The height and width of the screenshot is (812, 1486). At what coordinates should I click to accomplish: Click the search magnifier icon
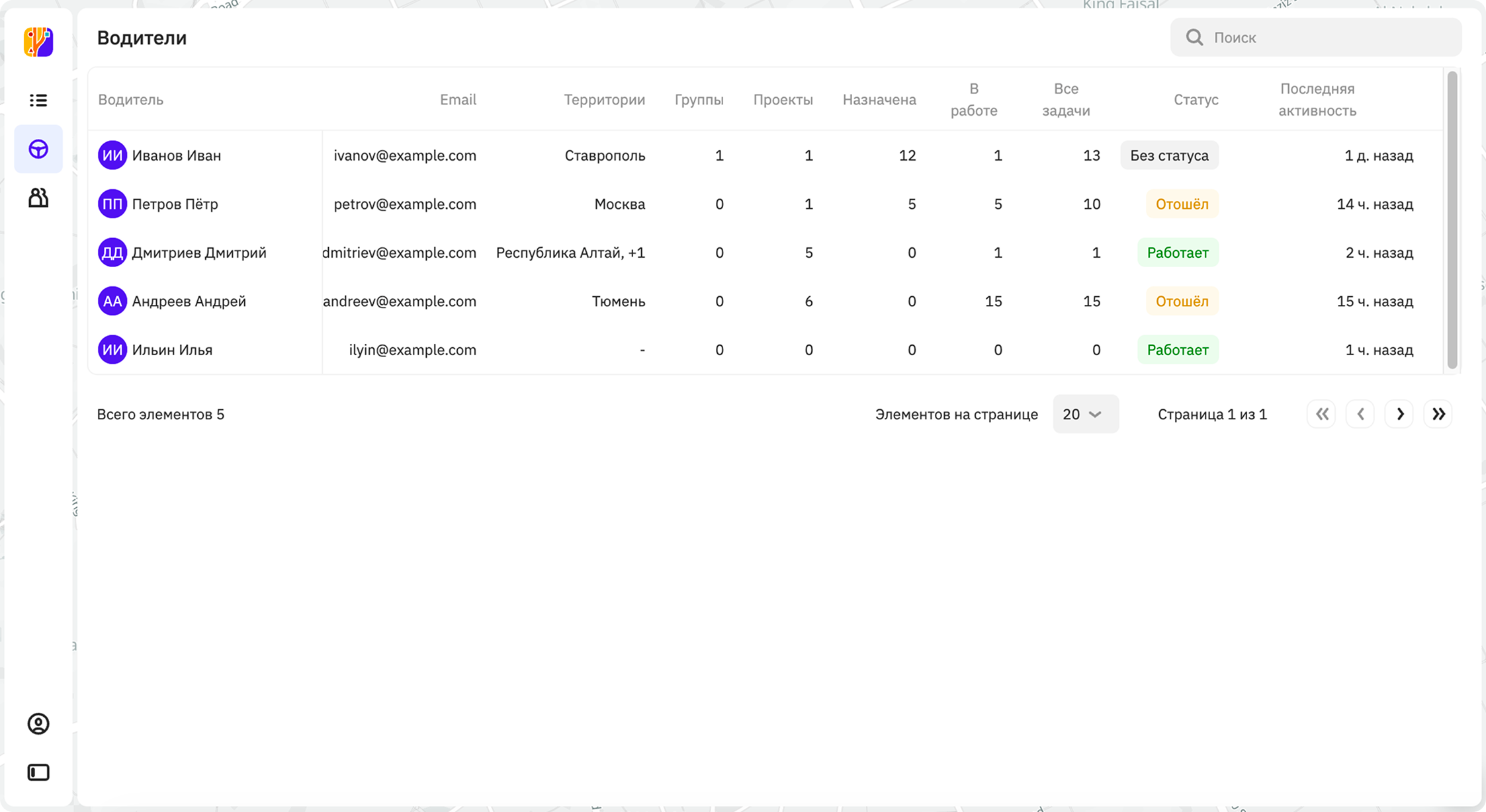click(1194, 37)
